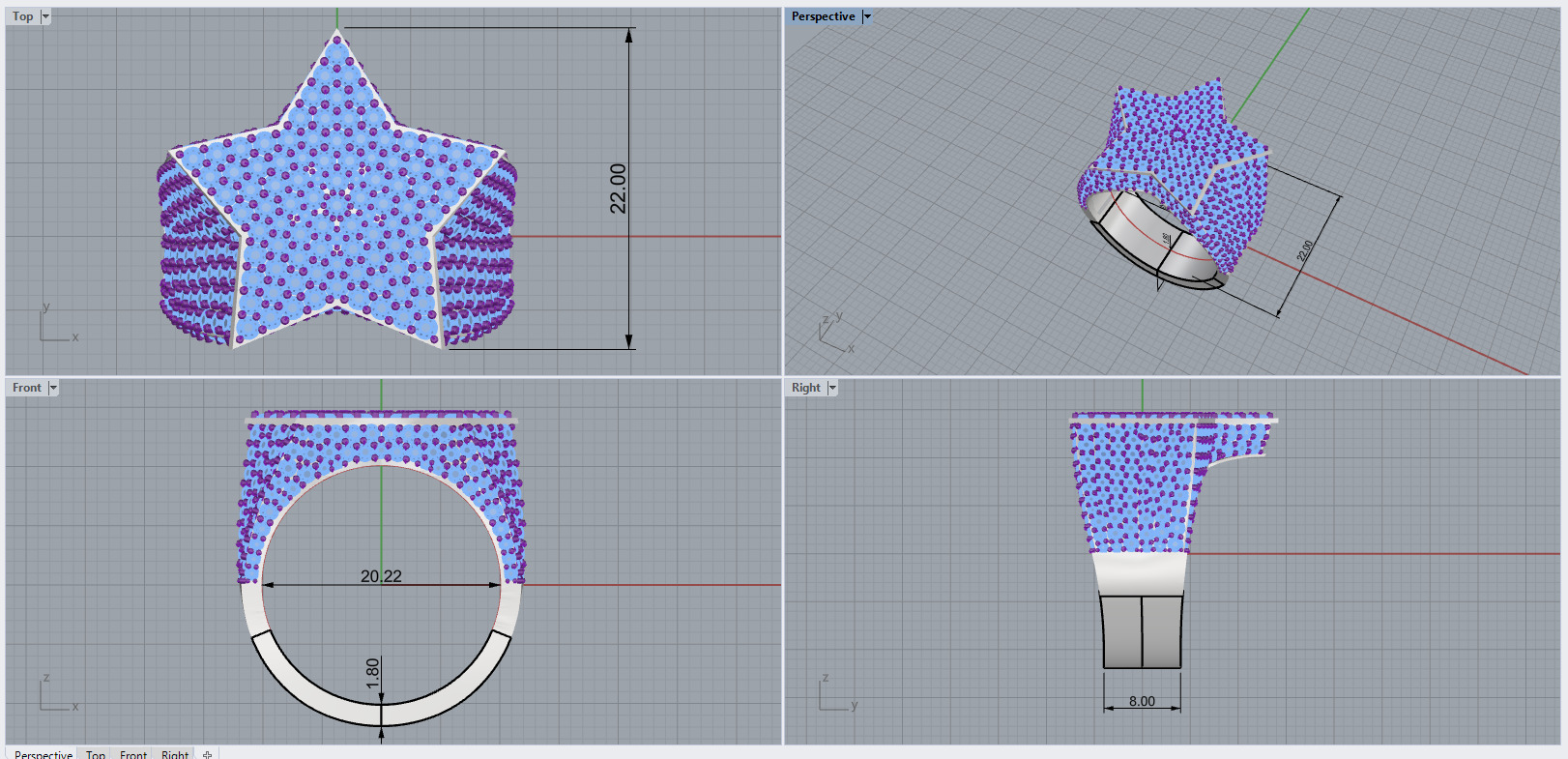Open the Top viewport dropdown arrow

[45, 16]
